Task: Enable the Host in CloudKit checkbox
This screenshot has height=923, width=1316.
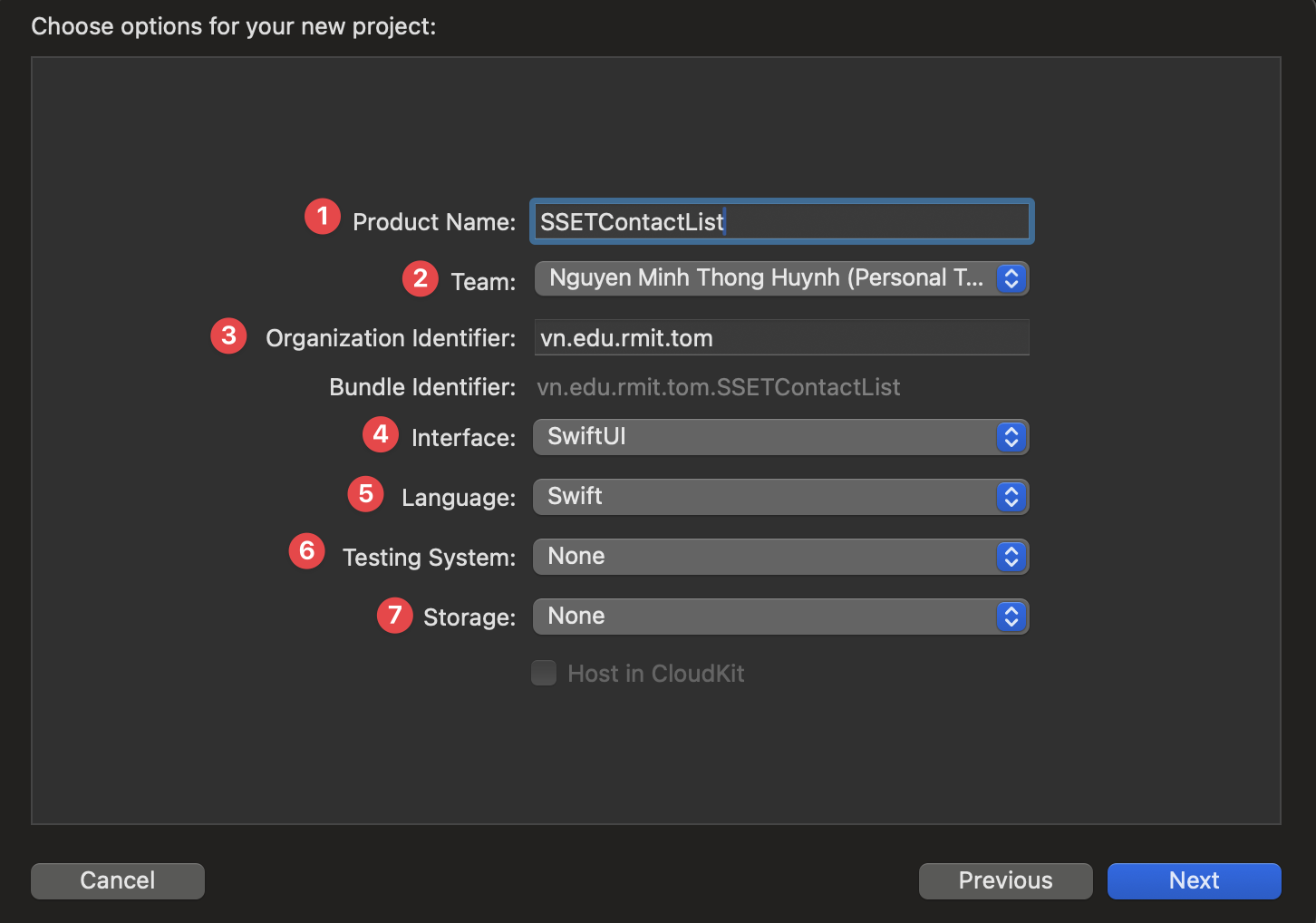Action: (x=544, y=673)
